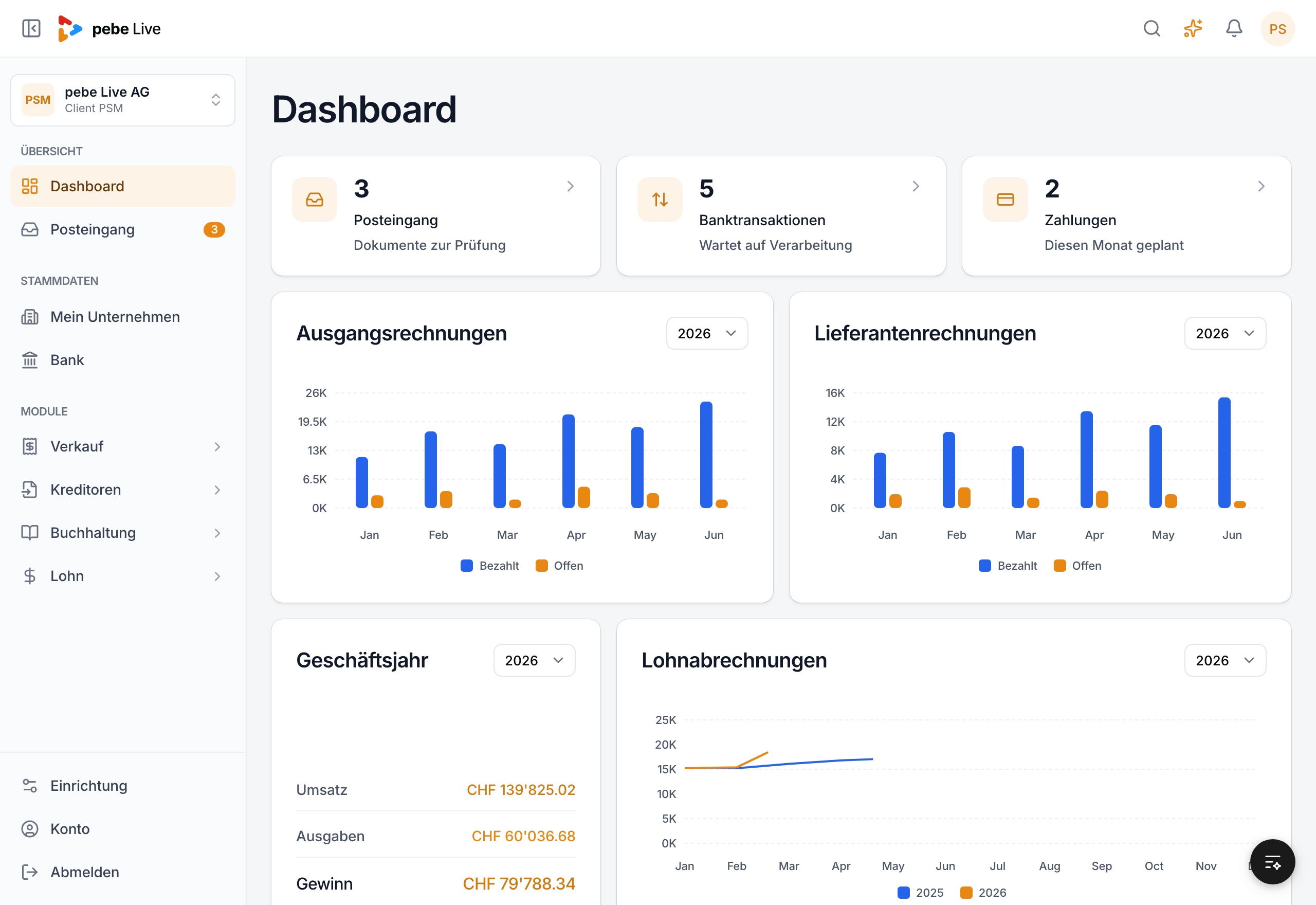The image size is (1316, 905).
Task: Click Ausgaben value CHF 60'036.68
Action: pyautogui.click(x=523, y=836)
